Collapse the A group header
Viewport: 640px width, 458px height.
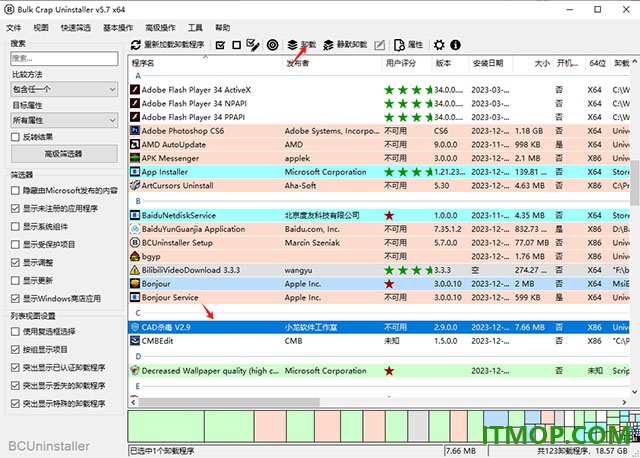point(138,76)
